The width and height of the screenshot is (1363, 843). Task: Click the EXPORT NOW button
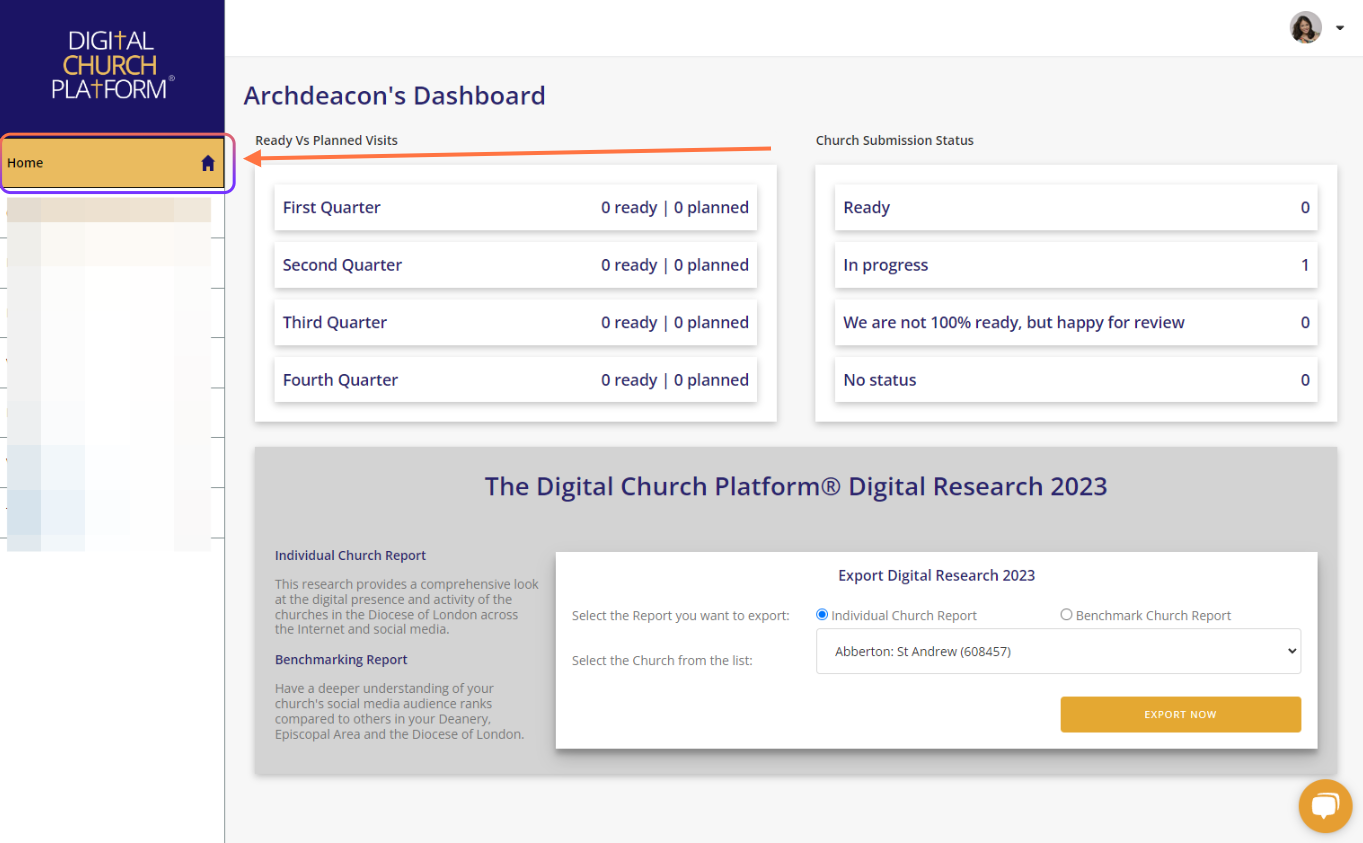(1180, 714)
